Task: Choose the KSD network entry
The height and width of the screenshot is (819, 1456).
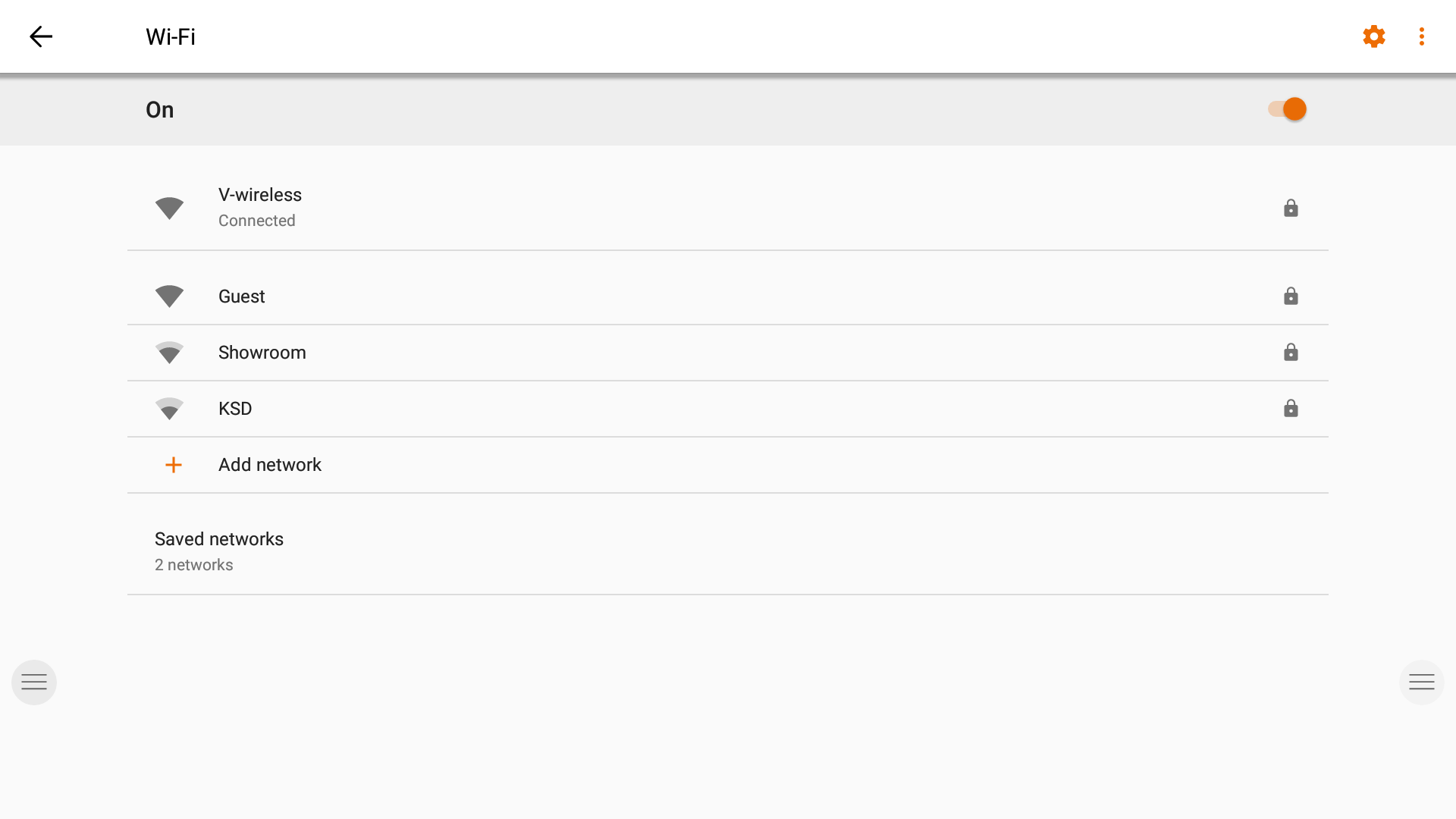Action: [x=235, y=409]
